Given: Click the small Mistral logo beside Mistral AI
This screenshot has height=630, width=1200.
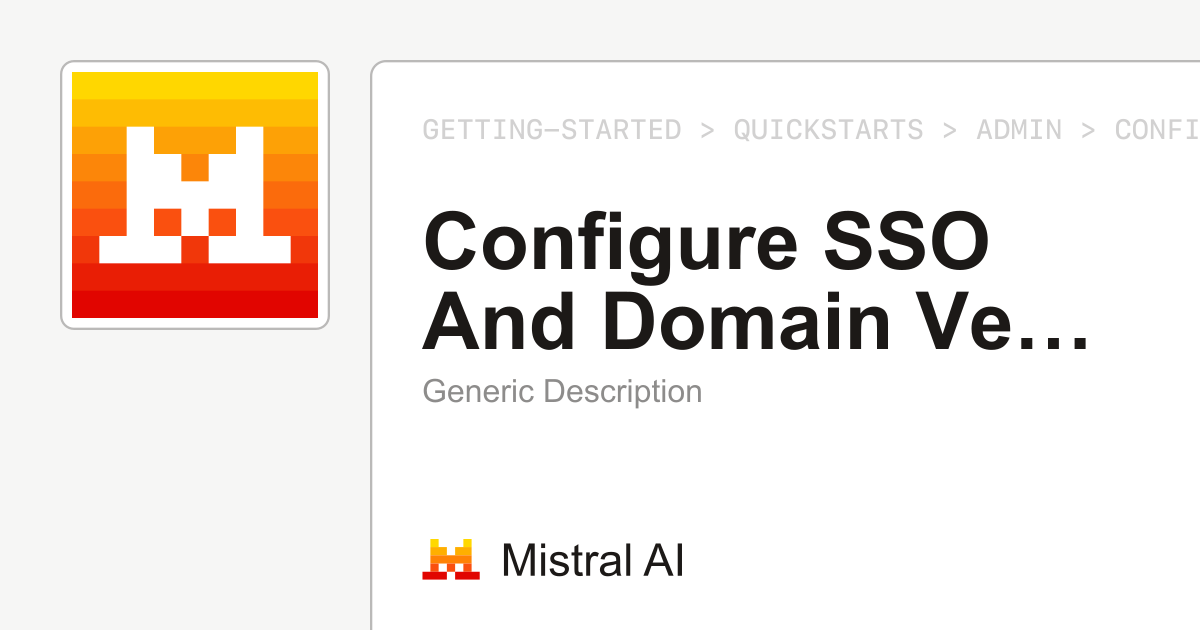Looking at the screenshot, I should click(x=451, y=560).
